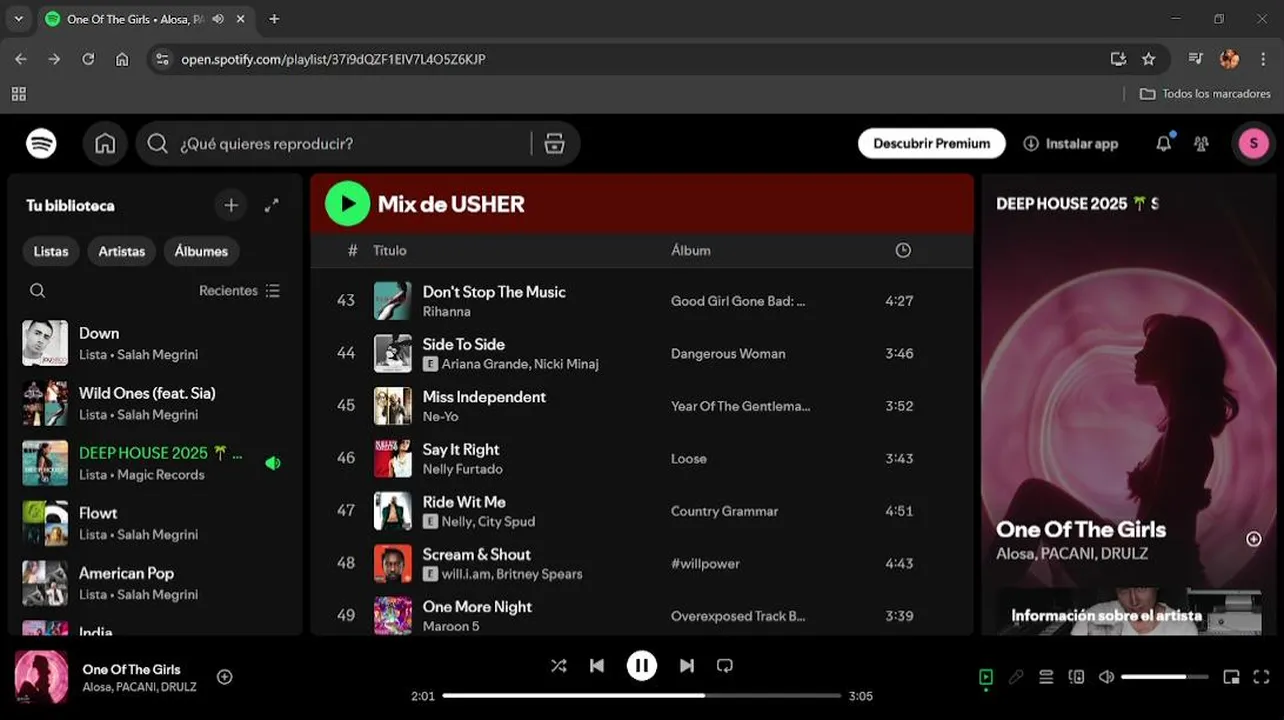Open the browser media control menu
This screenshot has width=1284, height=720.
[x=1195, y=59]
